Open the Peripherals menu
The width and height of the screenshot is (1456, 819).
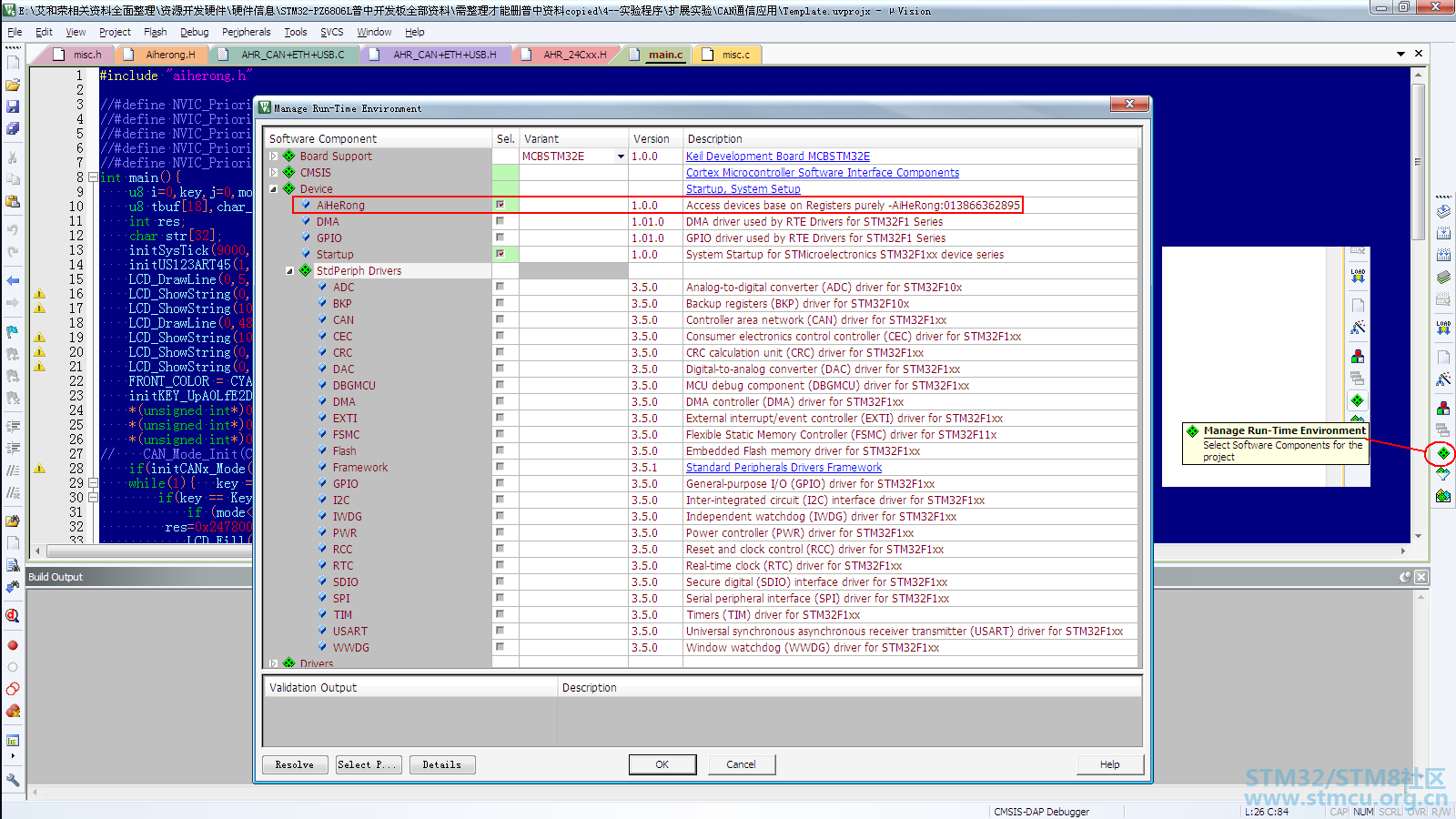[x=246, y=32]
